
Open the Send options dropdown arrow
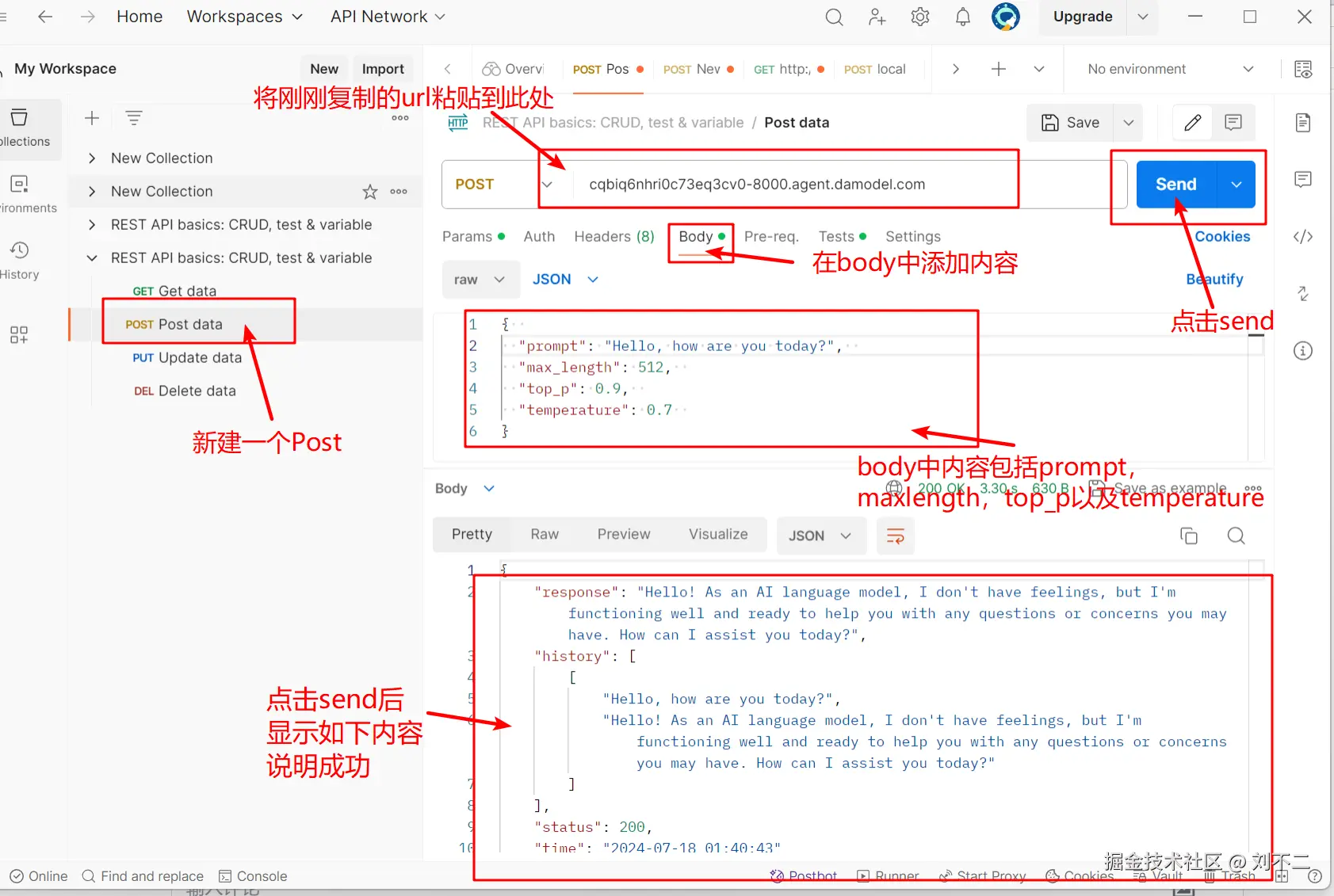1237,185
